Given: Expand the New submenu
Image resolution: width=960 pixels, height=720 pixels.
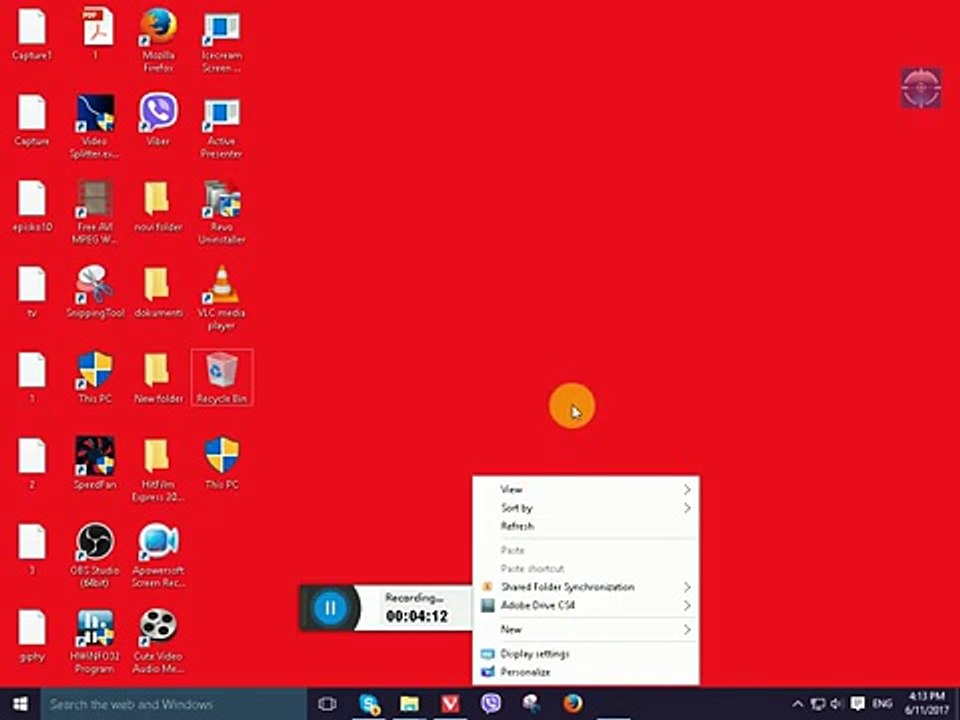Looking at the screenshot, I should [586, 629].
